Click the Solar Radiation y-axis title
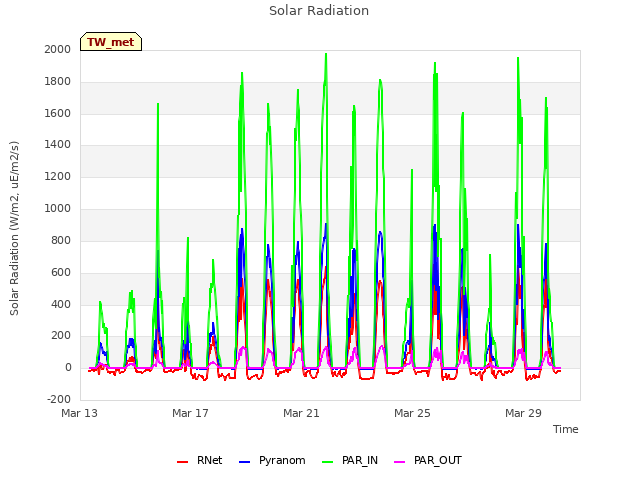The height and width of the screenshot is (480, 640). (x=14, y=228)
